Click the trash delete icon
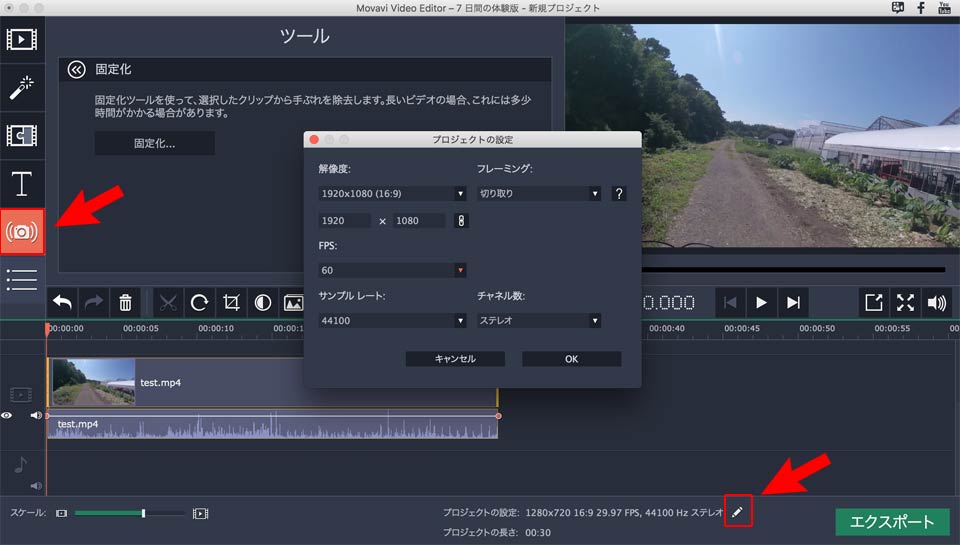960x545 pixels. click(125, 303)
